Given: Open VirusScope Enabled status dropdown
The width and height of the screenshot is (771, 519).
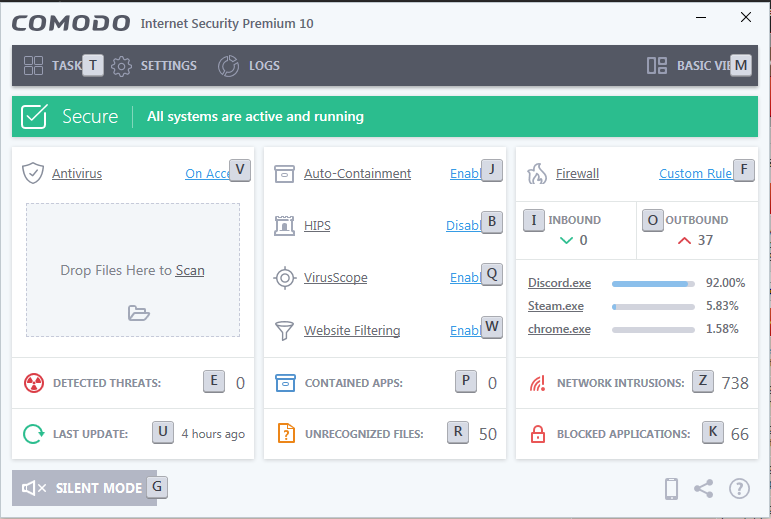Looking at the screenshot, I should point(465,278).
